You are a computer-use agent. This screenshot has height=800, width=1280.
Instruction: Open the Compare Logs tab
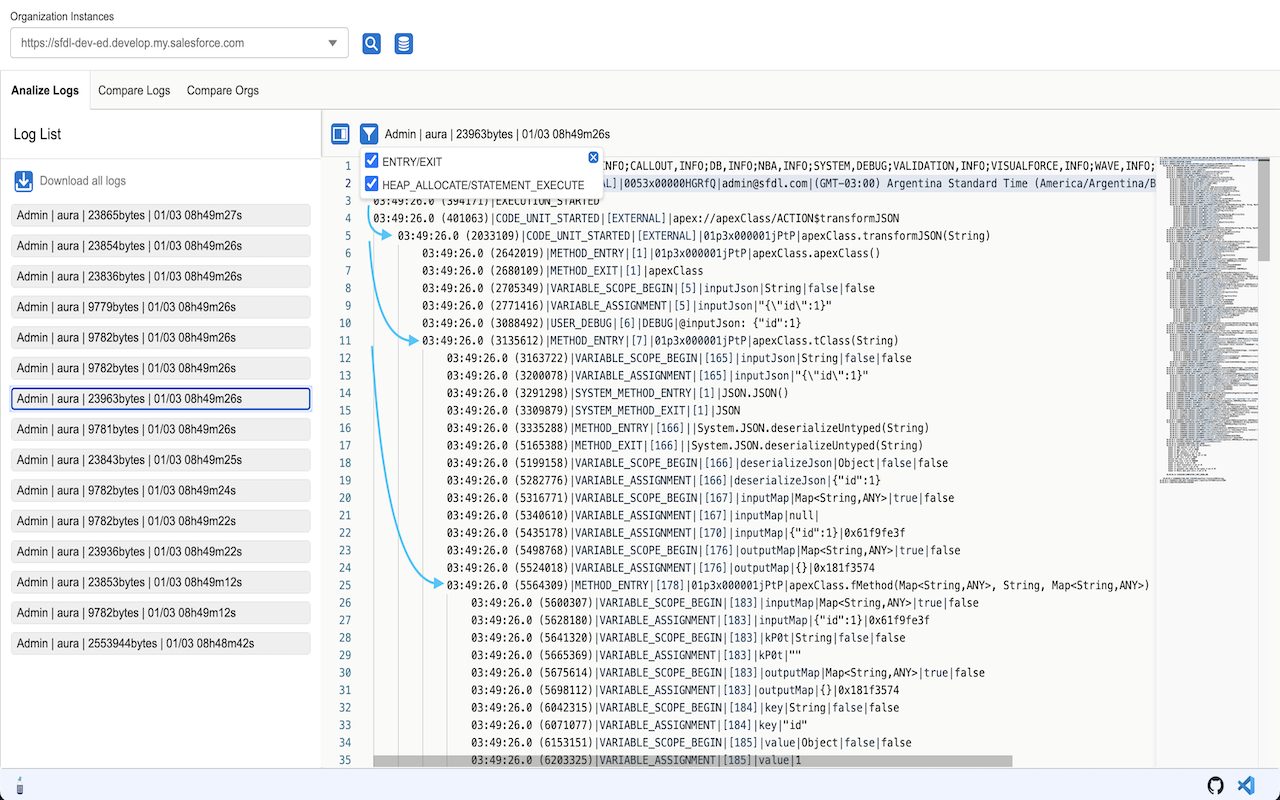[134, 90]
